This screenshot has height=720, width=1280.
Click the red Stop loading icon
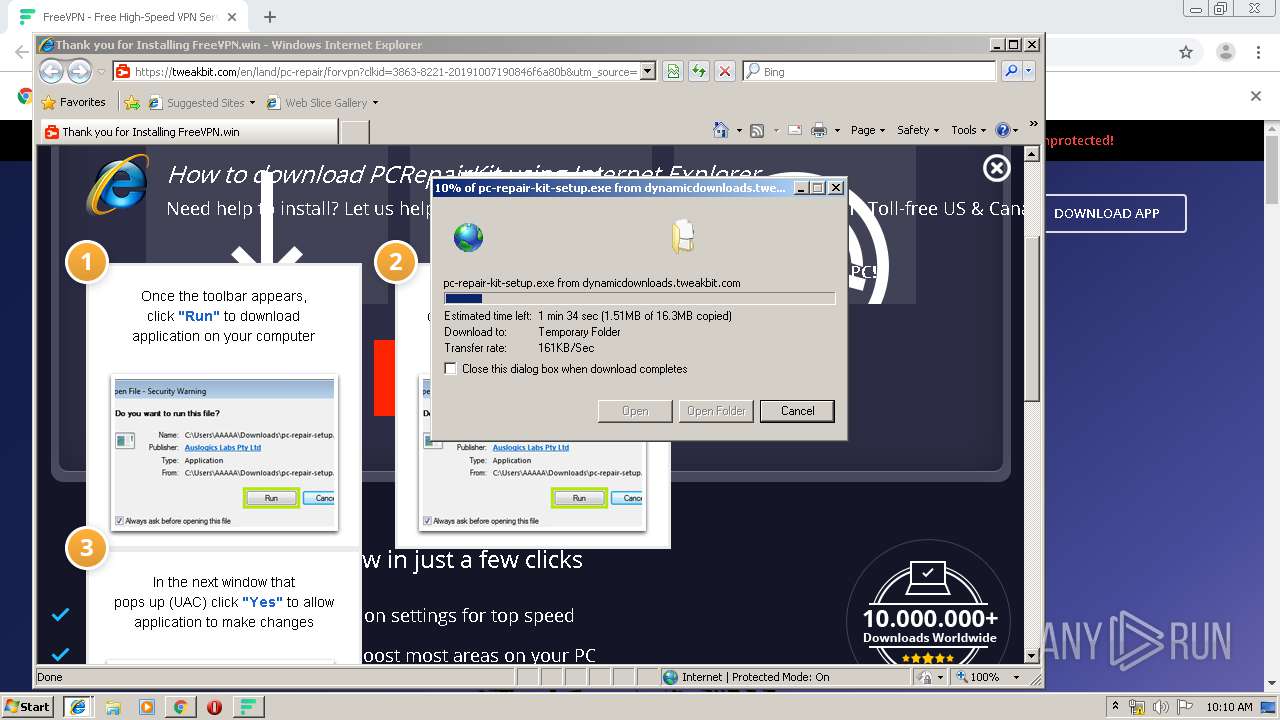(x=725, y=71)
